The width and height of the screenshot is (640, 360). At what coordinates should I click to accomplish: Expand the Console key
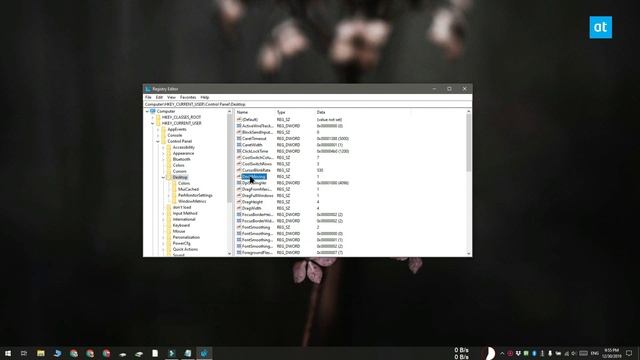(158, 135)
